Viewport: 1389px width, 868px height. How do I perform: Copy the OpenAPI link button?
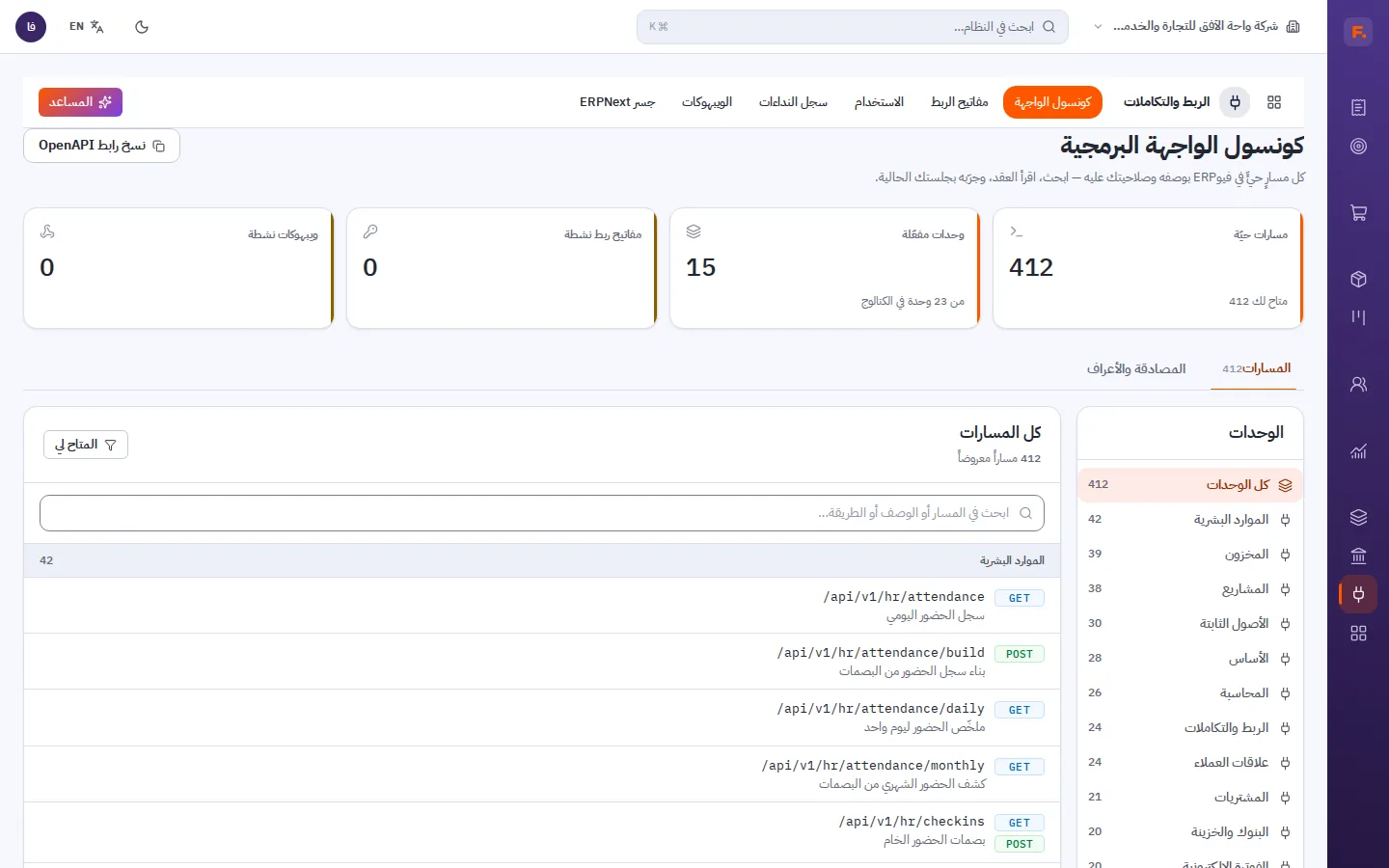[101, 146]
